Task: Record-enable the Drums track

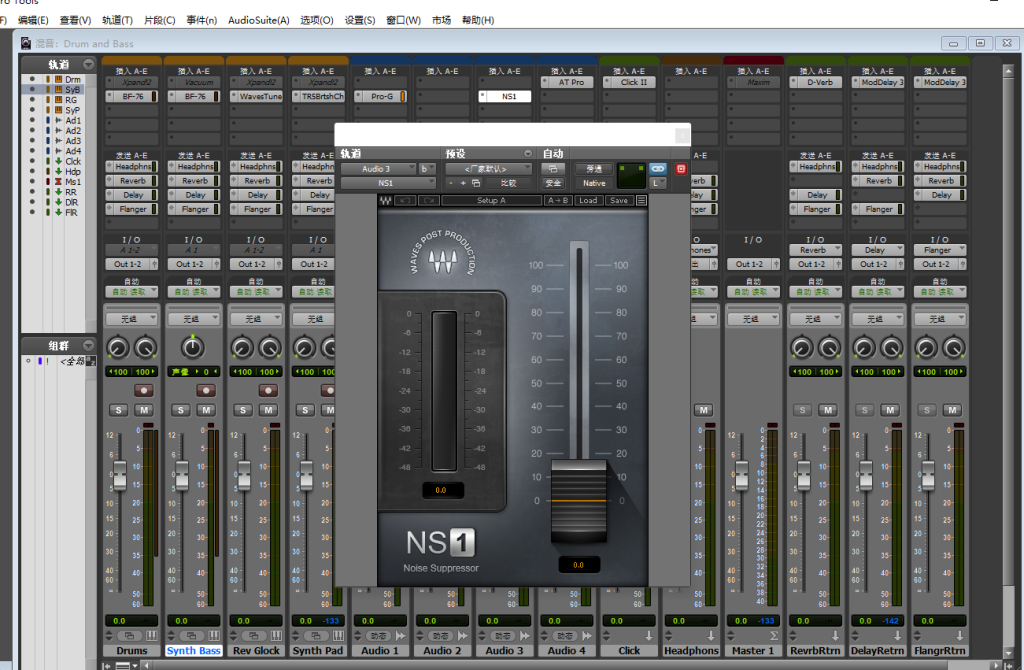Action: tap(144, 391)
